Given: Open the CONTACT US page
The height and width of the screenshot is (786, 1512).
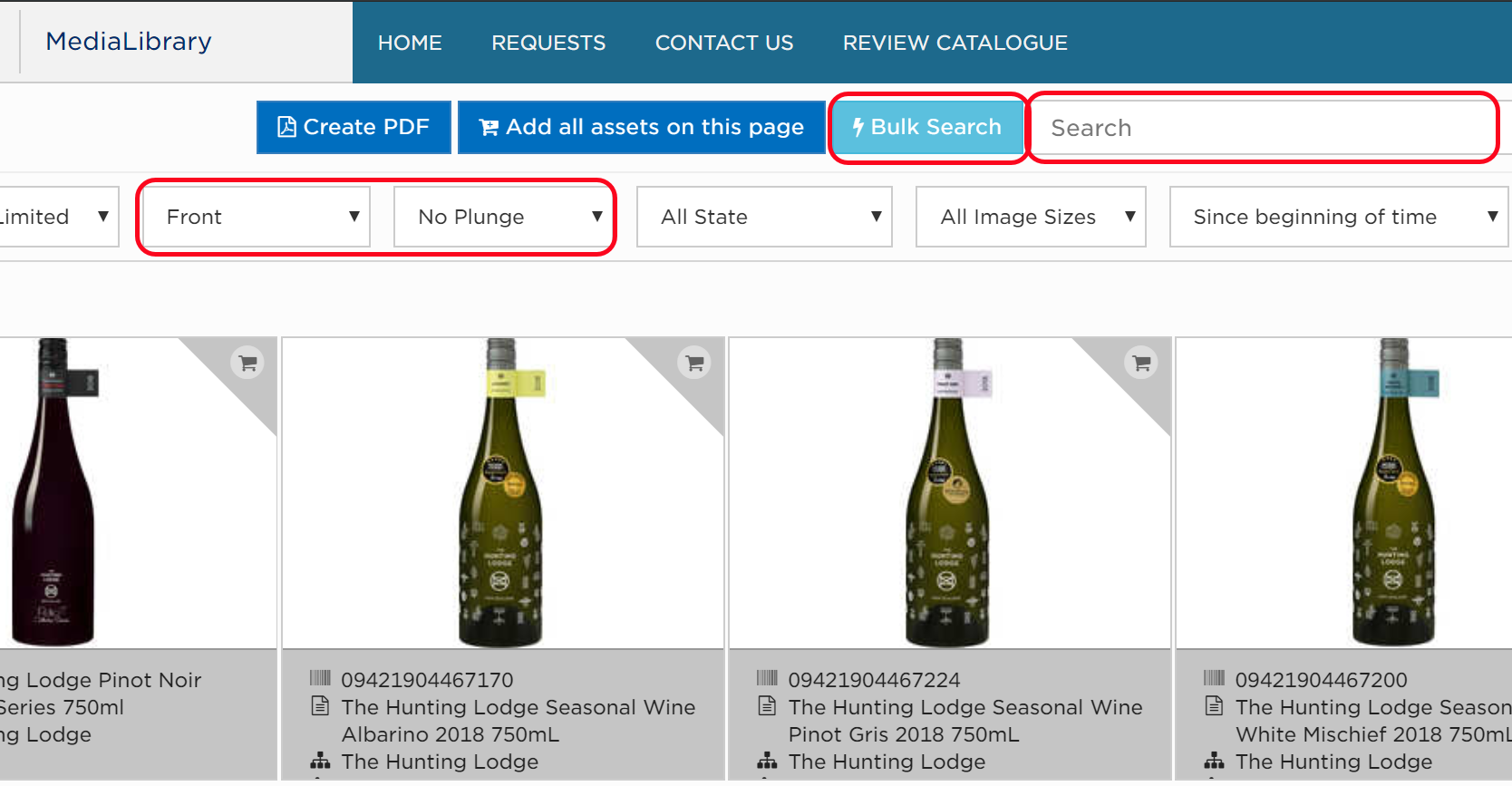Looking at the screenshot, I should click(x=724, y=43).
